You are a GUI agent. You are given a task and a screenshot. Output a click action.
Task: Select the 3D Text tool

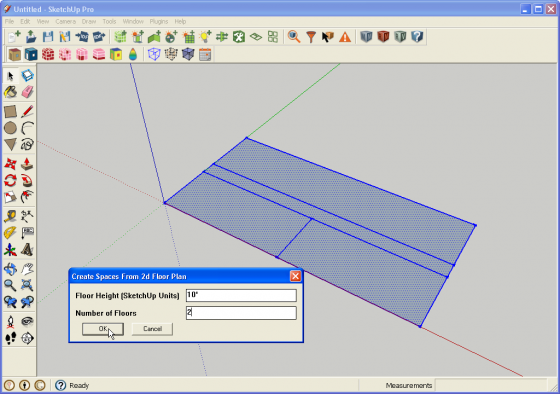coord(28,250)
